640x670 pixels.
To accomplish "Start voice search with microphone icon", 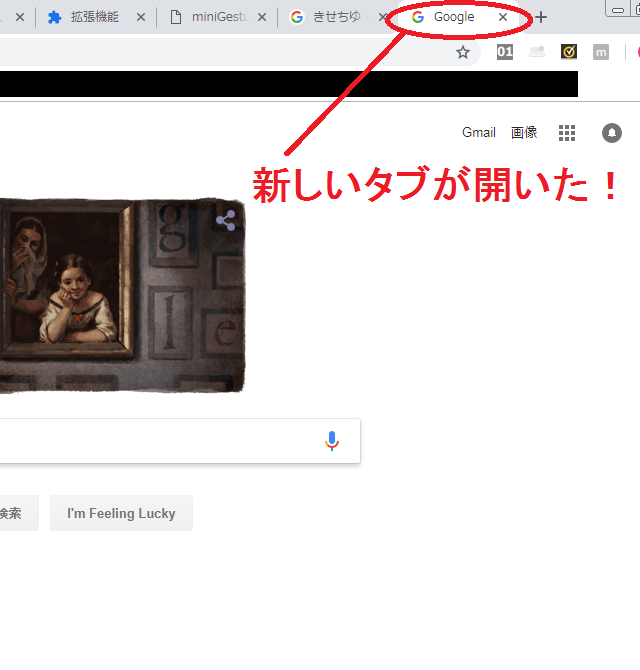I will pos(332,441).
